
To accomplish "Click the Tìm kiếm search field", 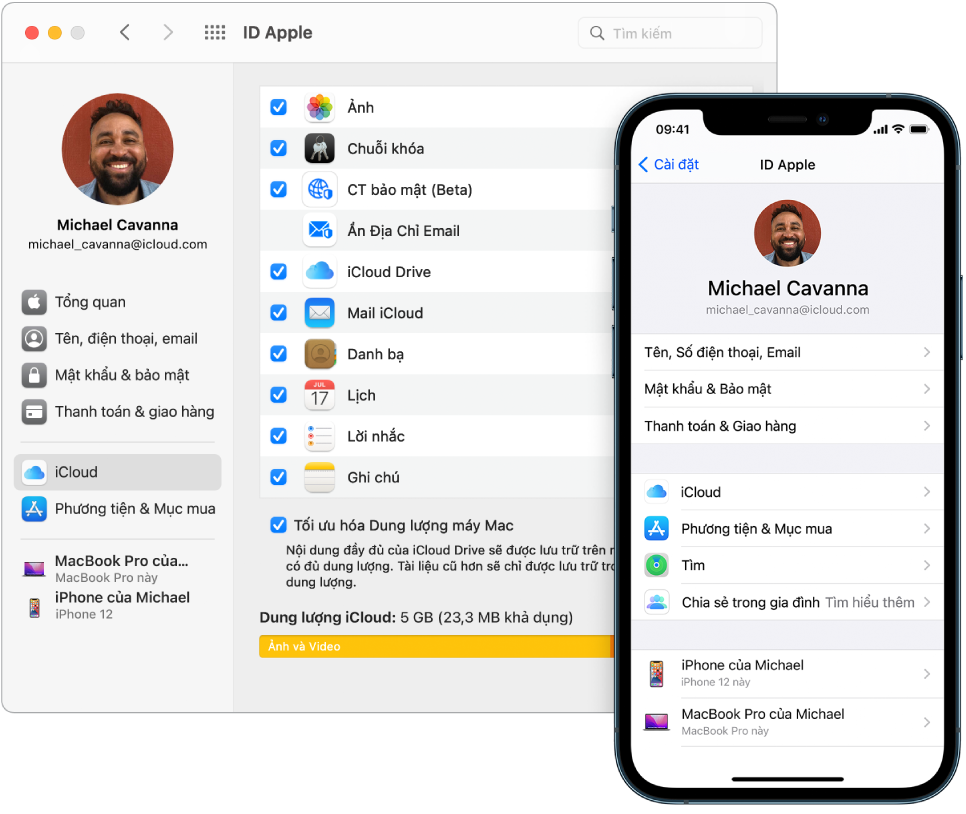I will pos(670,32).
